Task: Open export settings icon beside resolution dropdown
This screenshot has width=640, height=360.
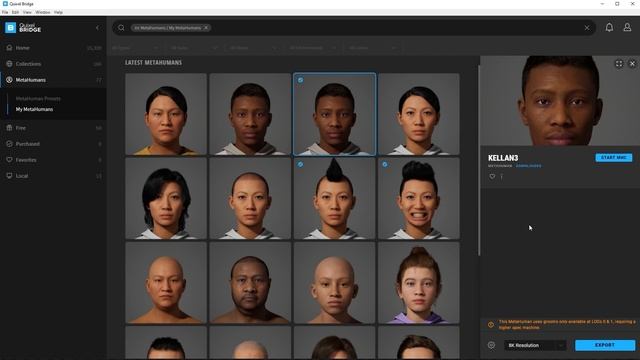Action: click(x=491, y=345)
